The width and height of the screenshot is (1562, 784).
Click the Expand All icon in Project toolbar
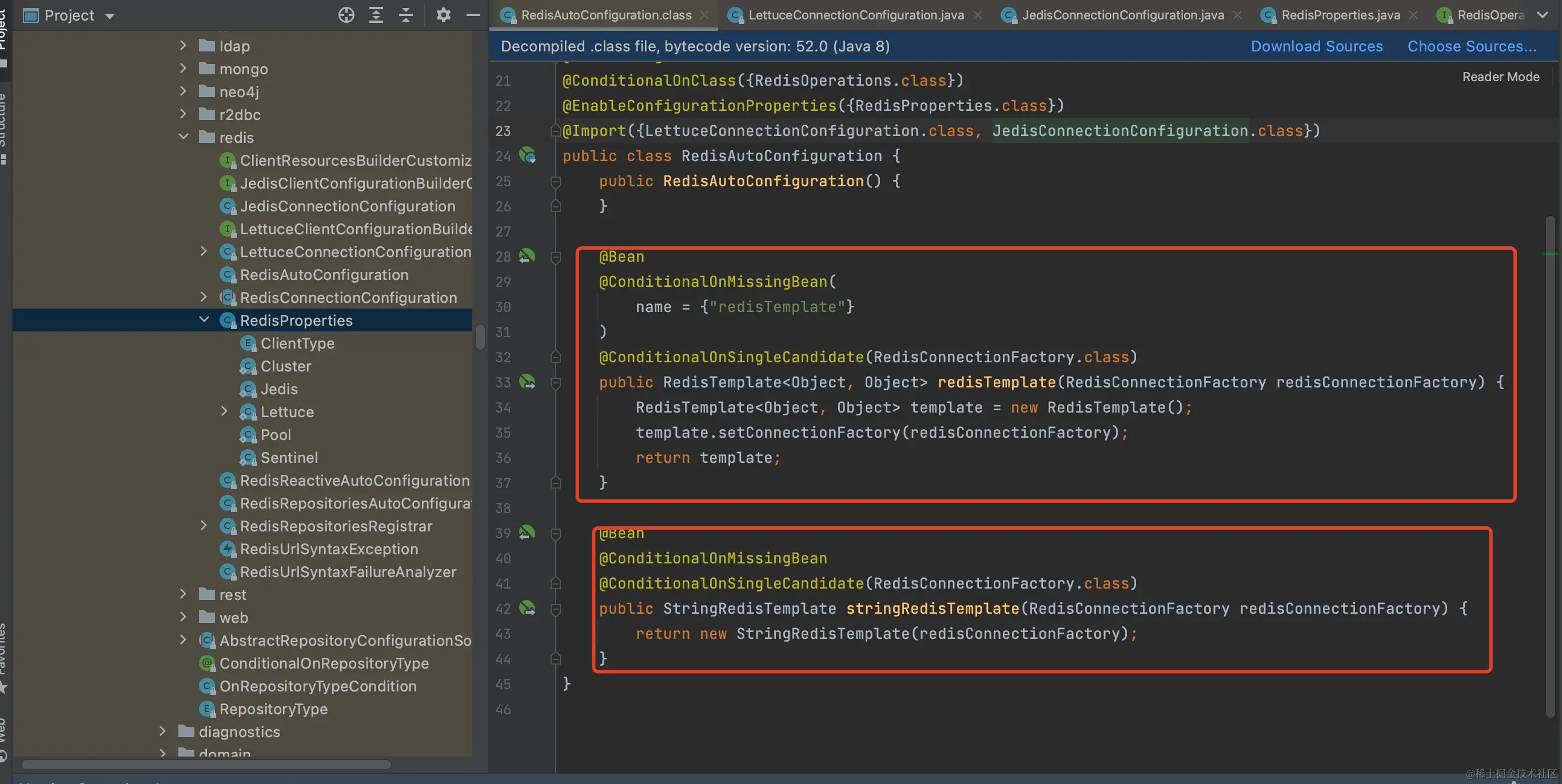(376, 15)
